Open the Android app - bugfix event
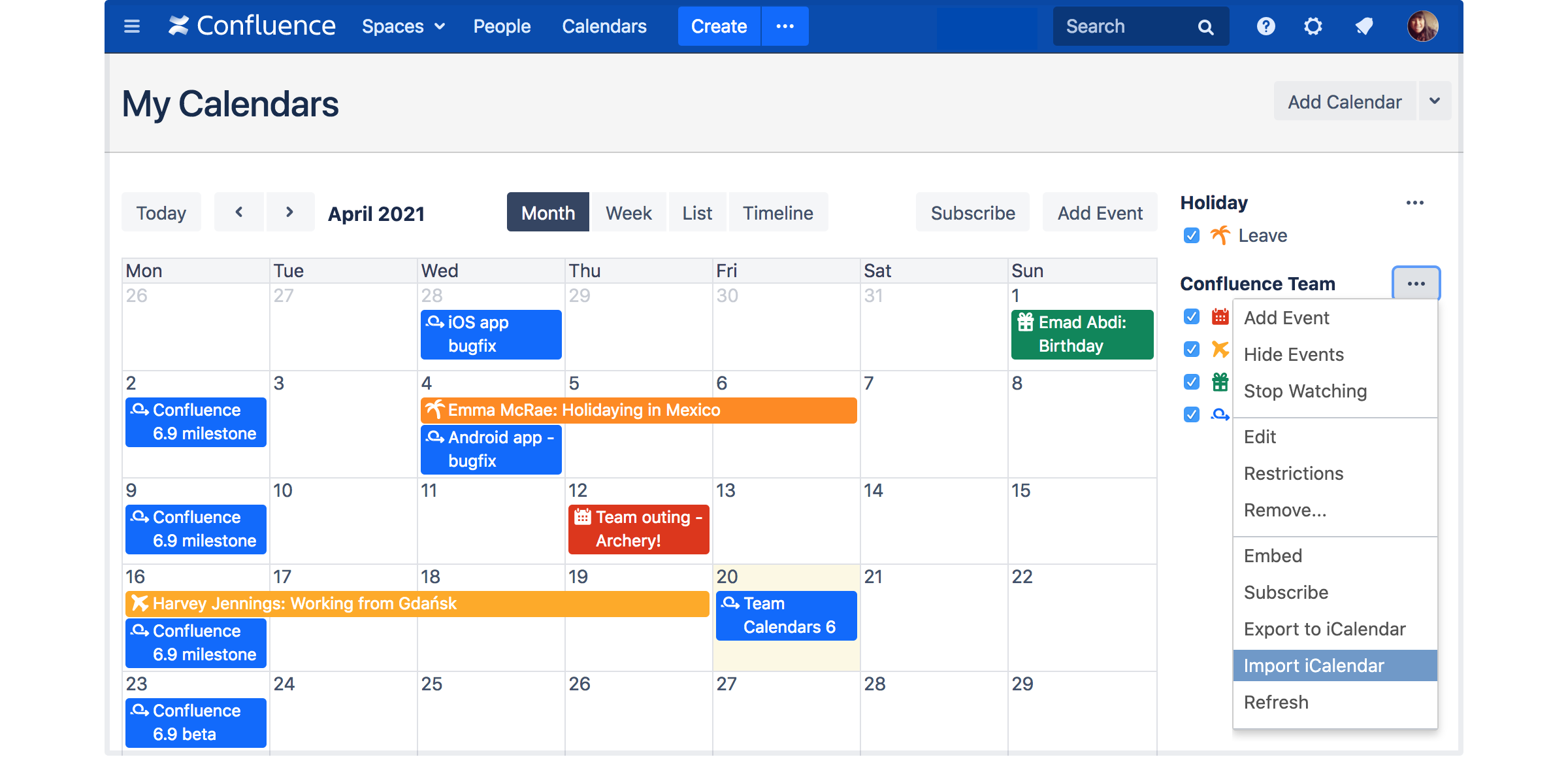The image size is (1568, 757). (491, 449)
